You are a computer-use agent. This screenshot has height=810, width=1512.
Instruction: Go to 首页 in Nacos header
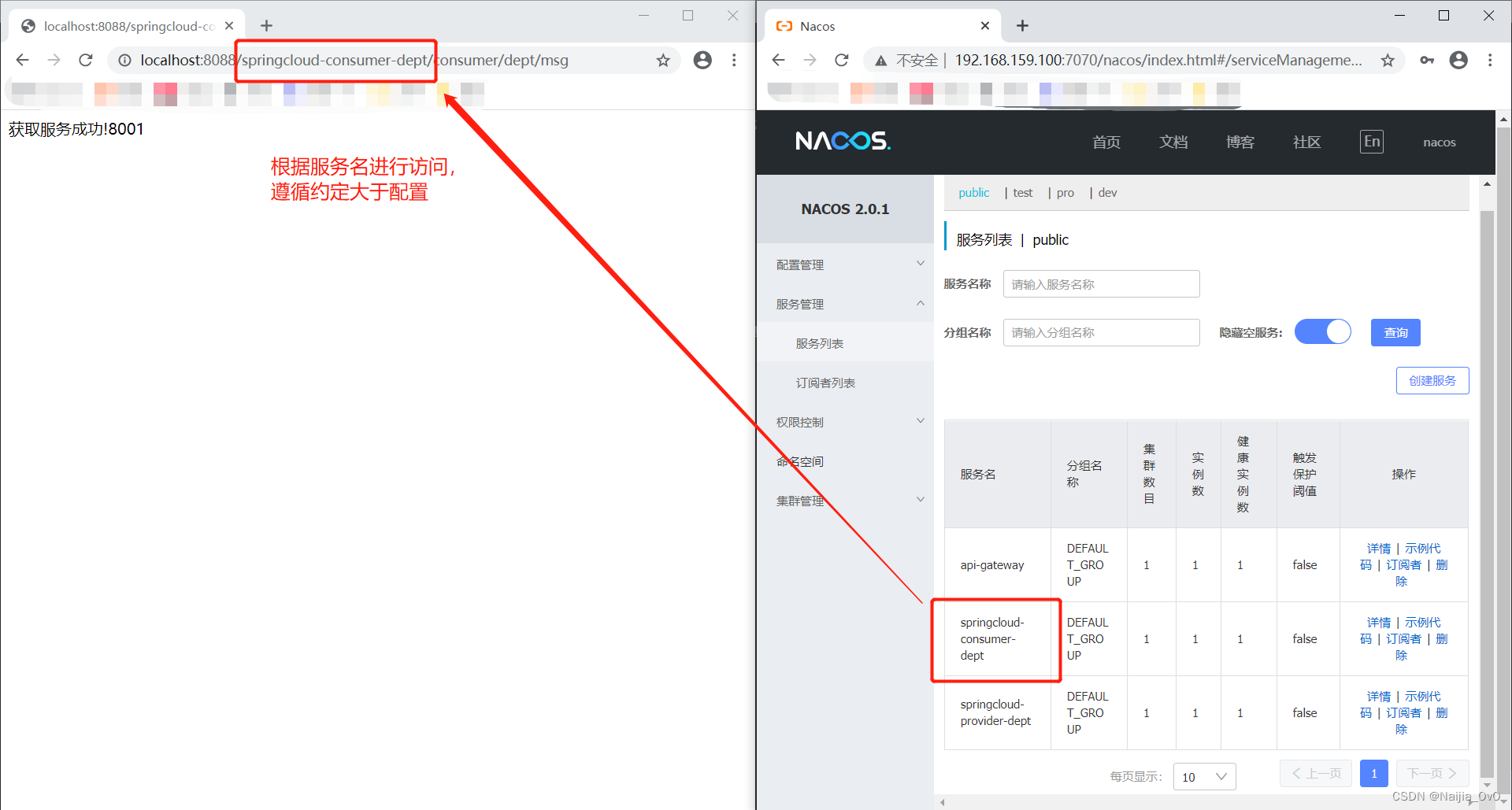(x=1106, y=142)
